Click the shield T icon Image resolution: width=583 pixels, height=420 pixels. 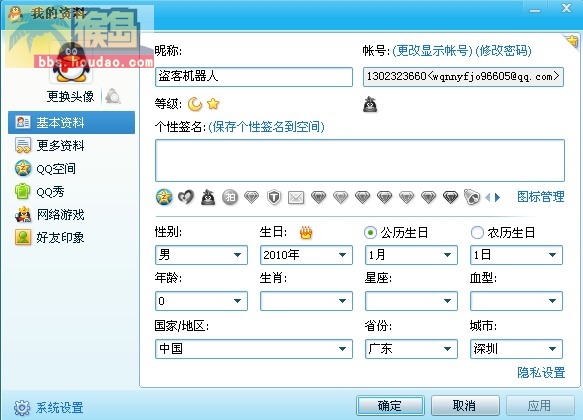click(x=274, y=197)
